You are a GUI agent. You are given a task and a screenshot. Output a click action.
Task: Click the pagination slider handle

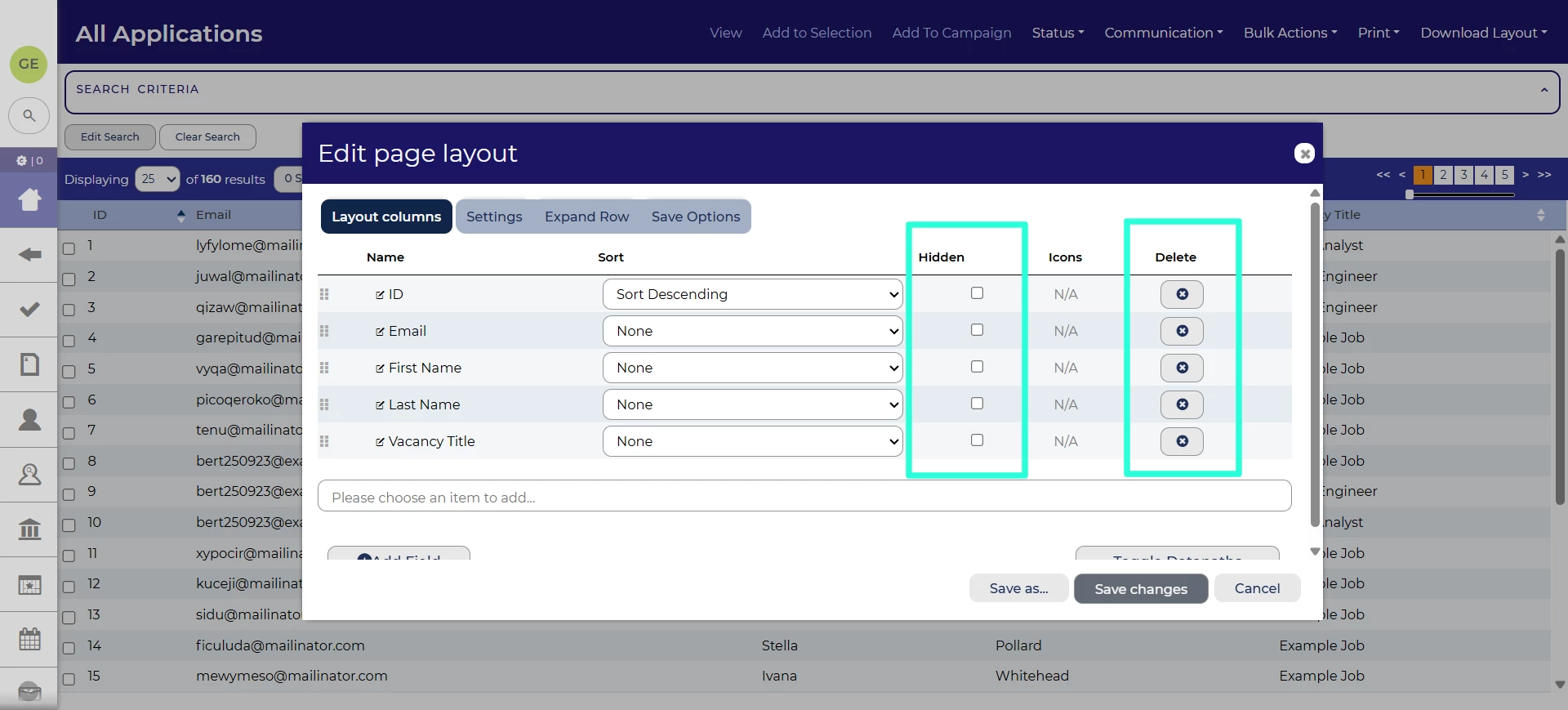[1410, 194]
